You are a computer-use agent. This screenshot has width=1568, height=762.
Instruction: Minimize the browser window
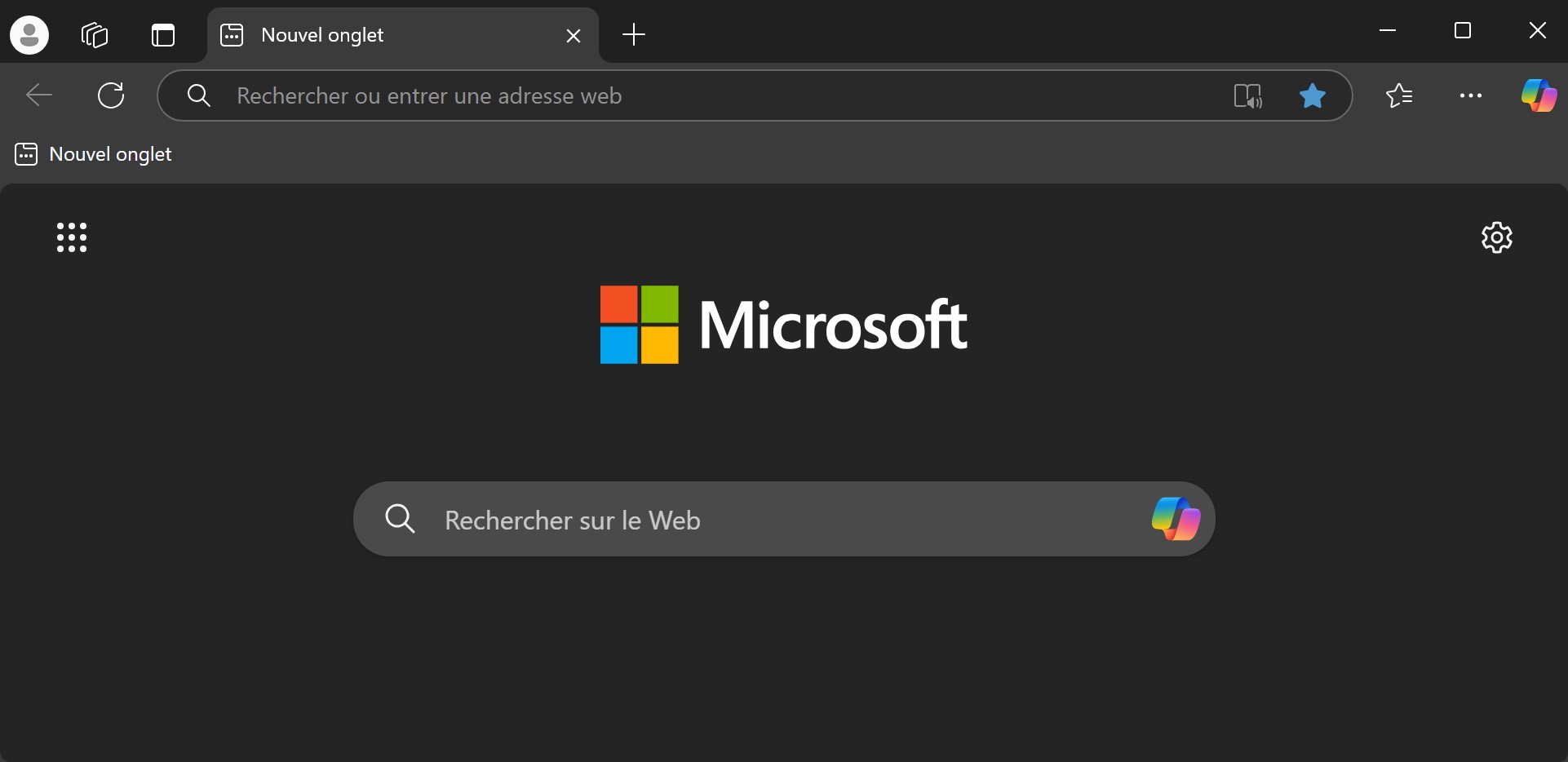tap(1388, 31)
